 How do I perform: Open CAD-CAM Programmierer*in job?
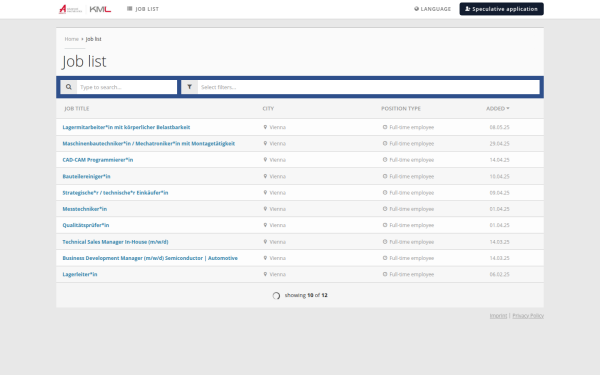[x=98, y=160]
